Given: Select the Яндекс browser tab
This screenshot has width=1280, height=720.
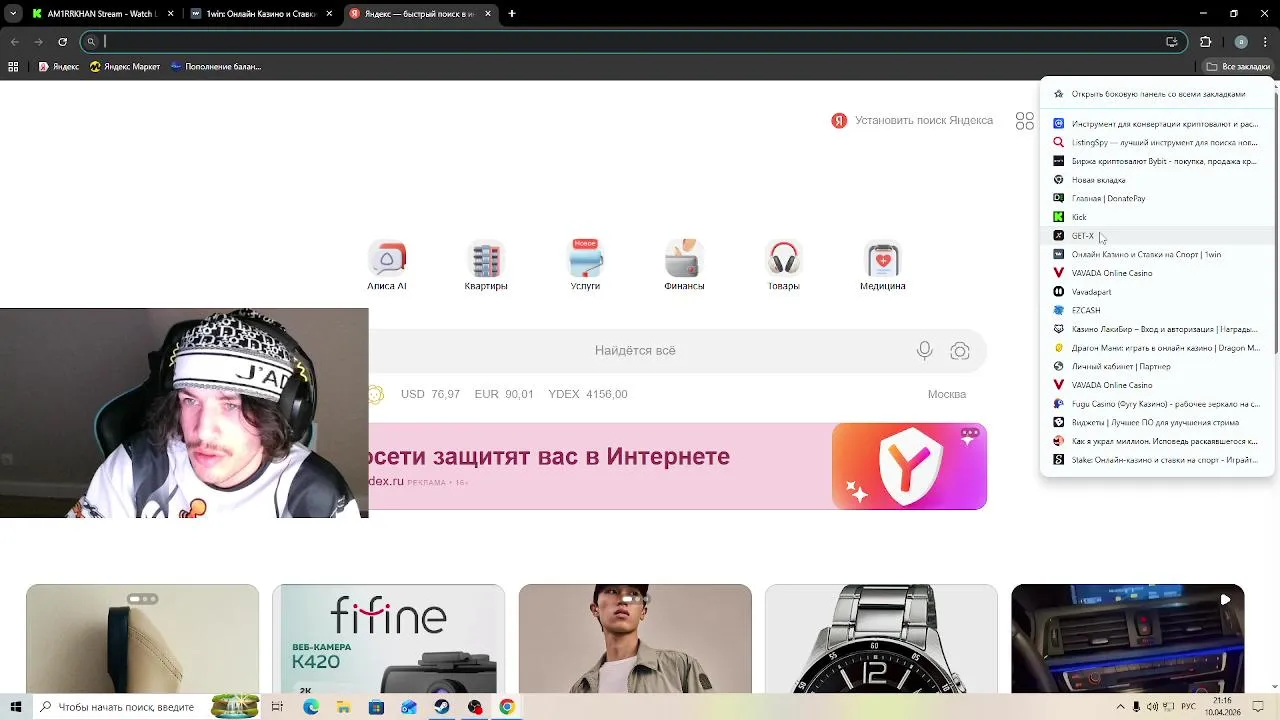Looking at the screenshot, I should [x=420, y=14].
